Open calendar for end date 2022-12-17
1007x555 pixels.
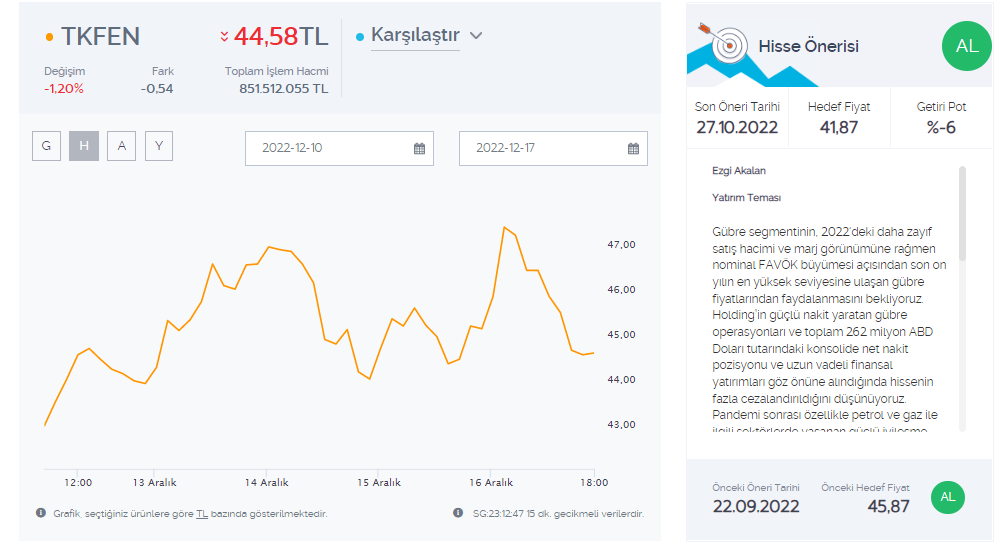[x=633, y=148]
